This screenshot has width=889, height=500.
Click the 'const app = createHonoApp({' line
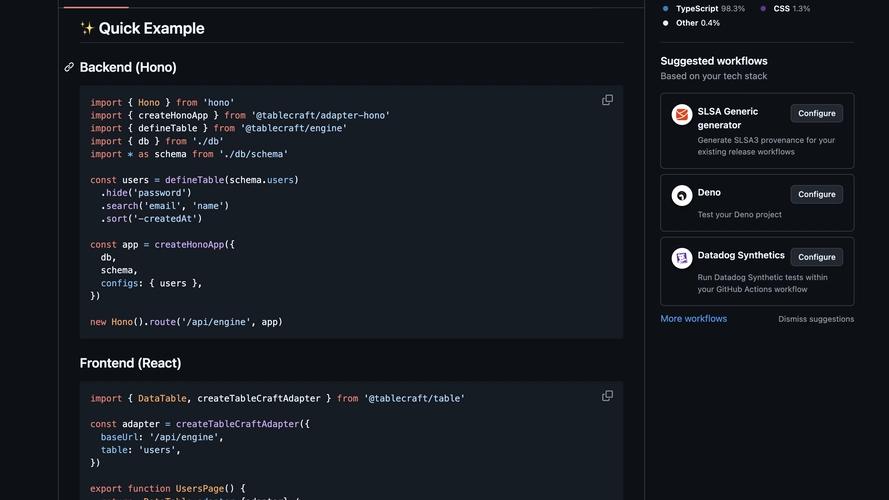[162, 244]
